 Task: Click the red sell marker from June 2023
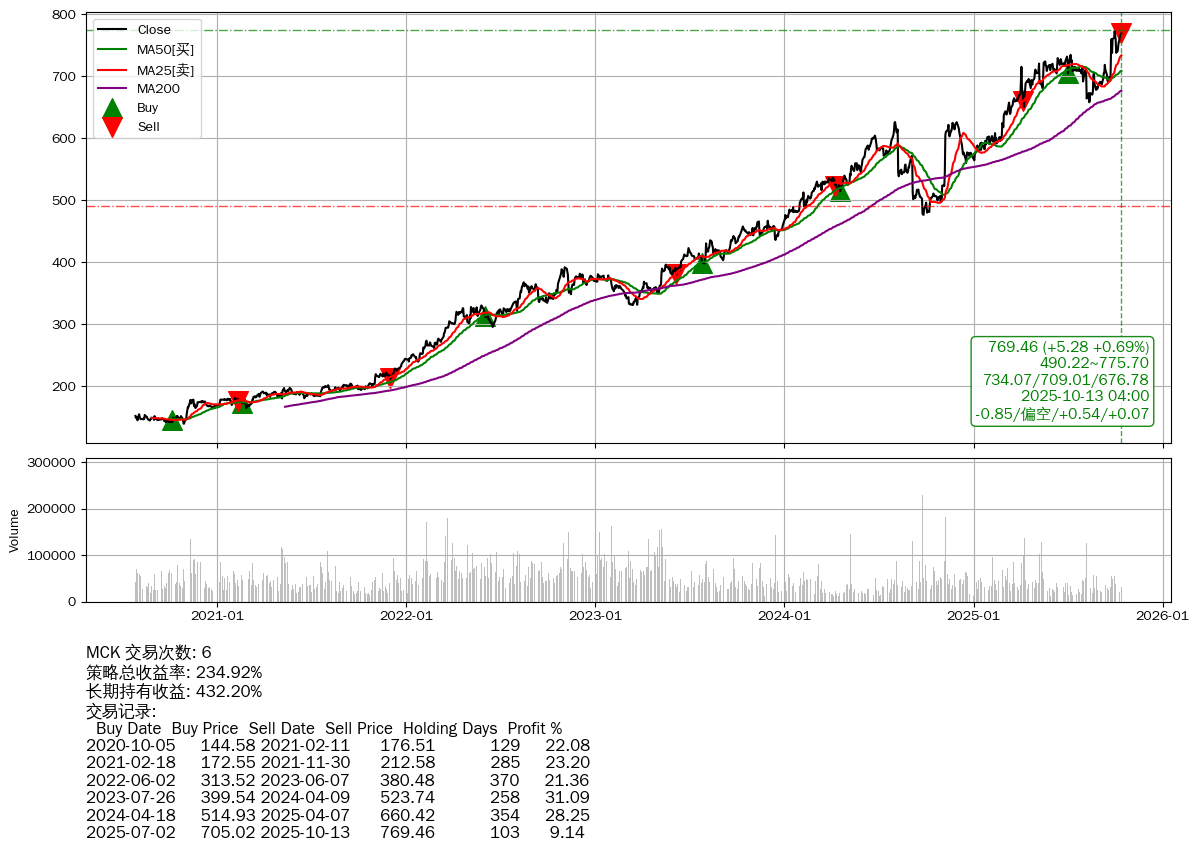675,273
